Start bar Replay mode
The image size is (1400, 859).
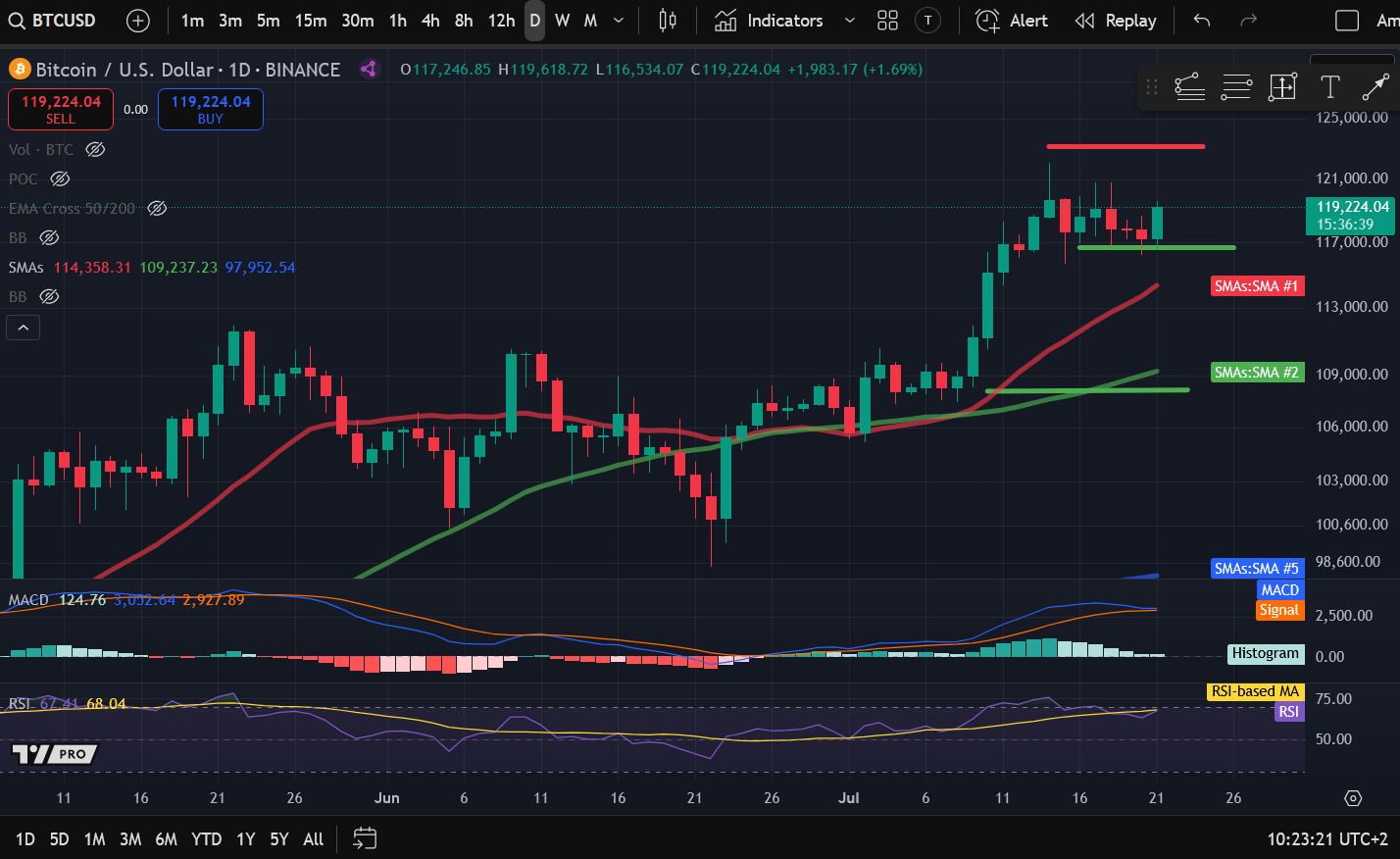1116,21
